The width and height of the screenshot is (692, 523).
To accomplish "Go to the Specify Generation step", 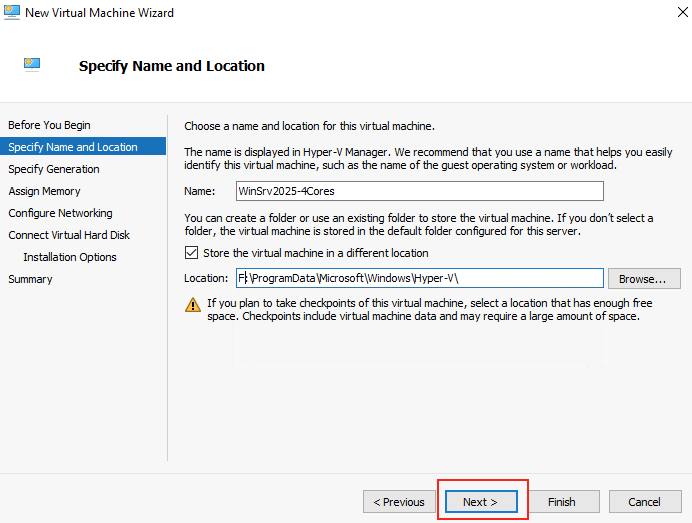I will (x=54, y=169).
